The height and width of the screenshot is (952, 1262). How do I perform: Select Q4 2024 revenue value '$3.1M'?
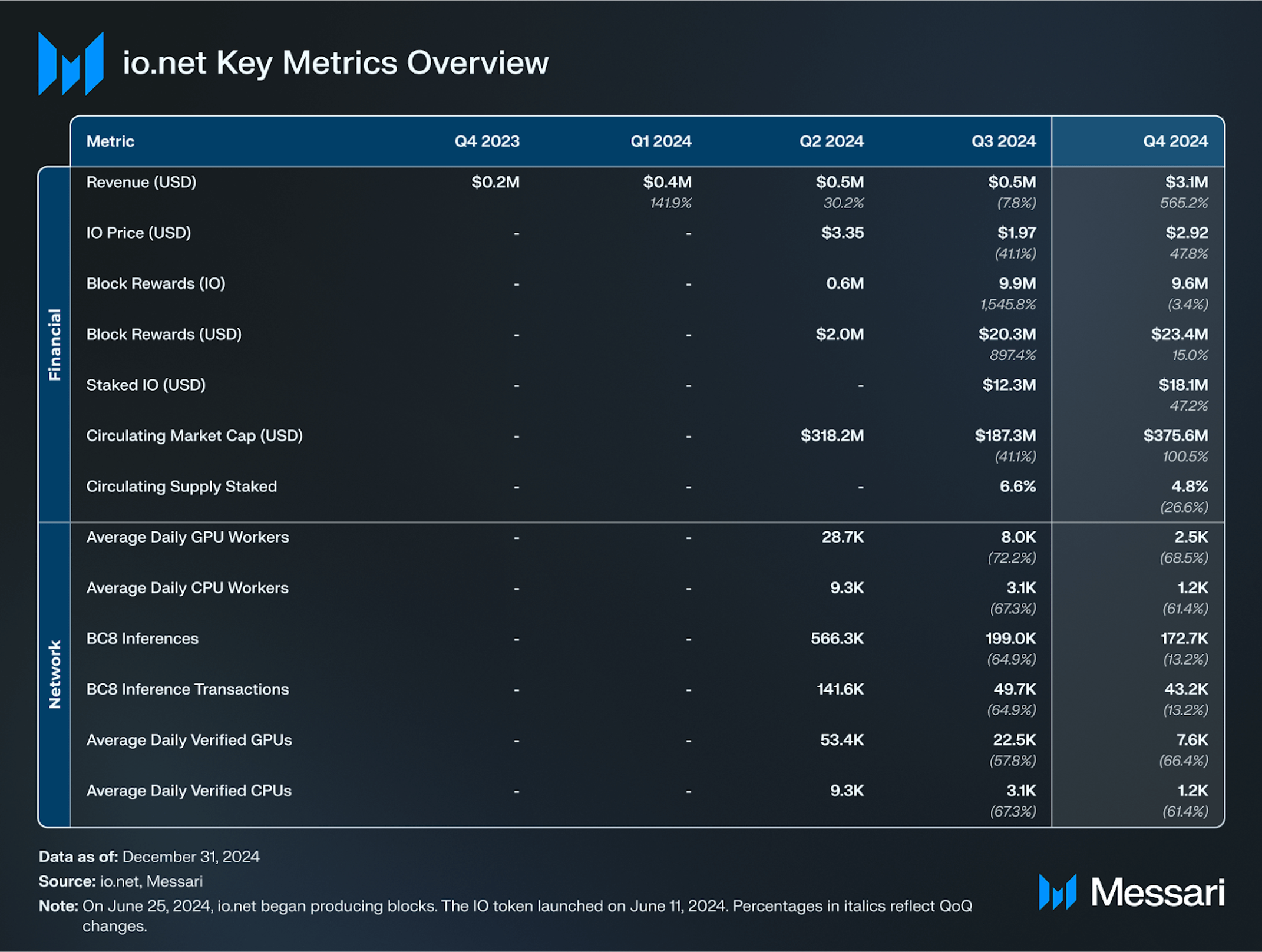pos(1187,183)
